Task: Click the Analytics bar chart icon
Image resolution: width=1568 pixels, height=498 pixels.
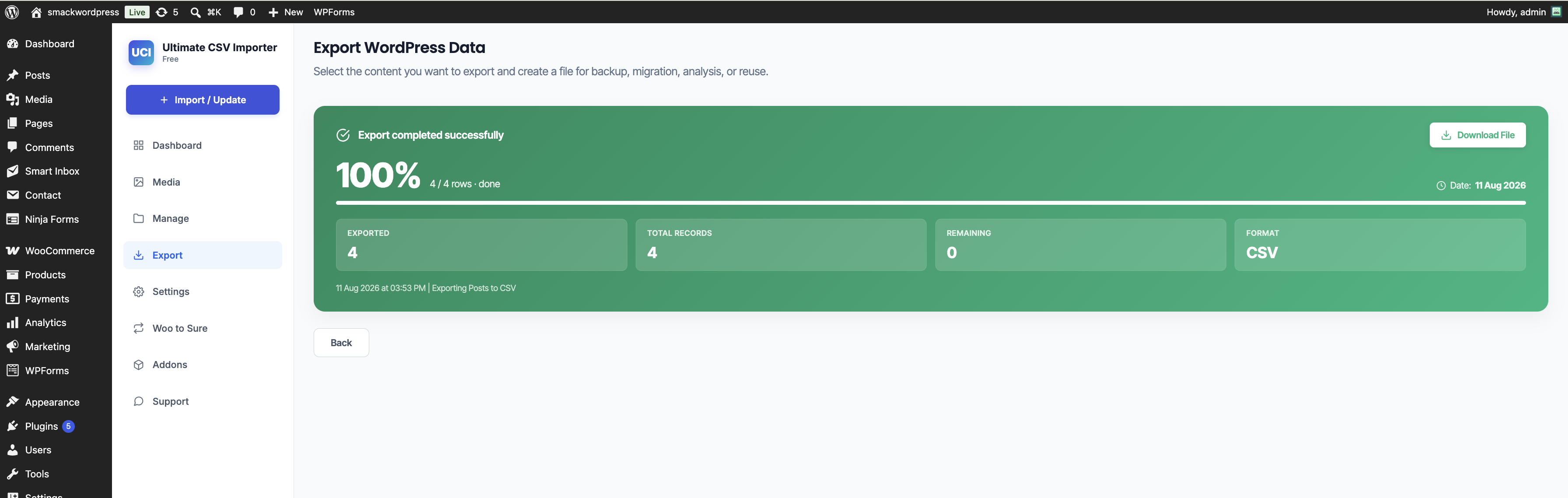Action: coord(12,323)
